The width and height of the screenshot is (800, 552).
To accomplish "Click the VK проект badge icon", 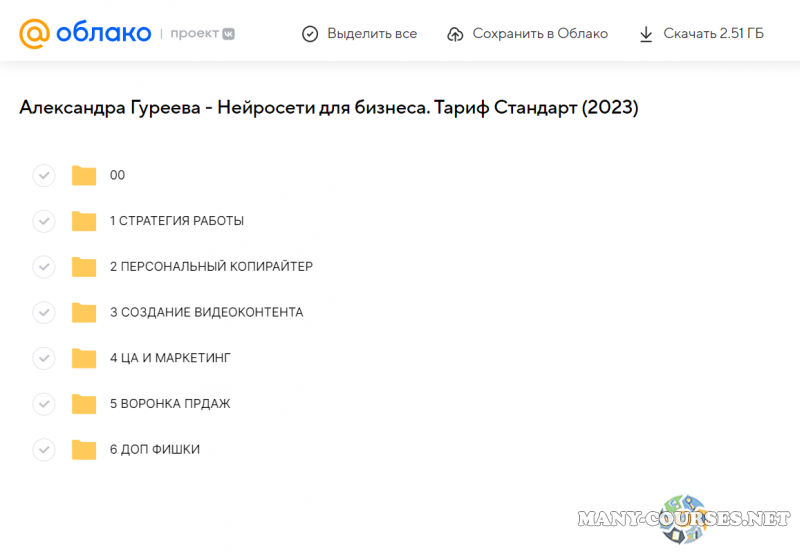I will click(x=229, y=34).
